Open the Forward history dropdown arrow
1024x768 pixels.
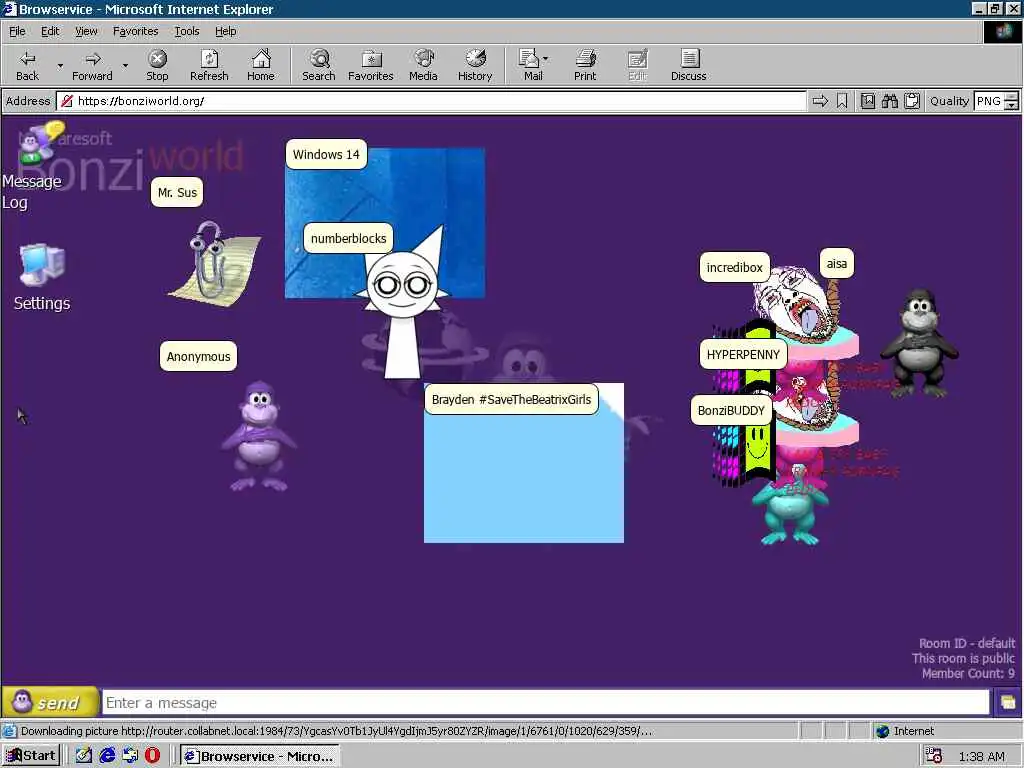(x=125, y=65)
